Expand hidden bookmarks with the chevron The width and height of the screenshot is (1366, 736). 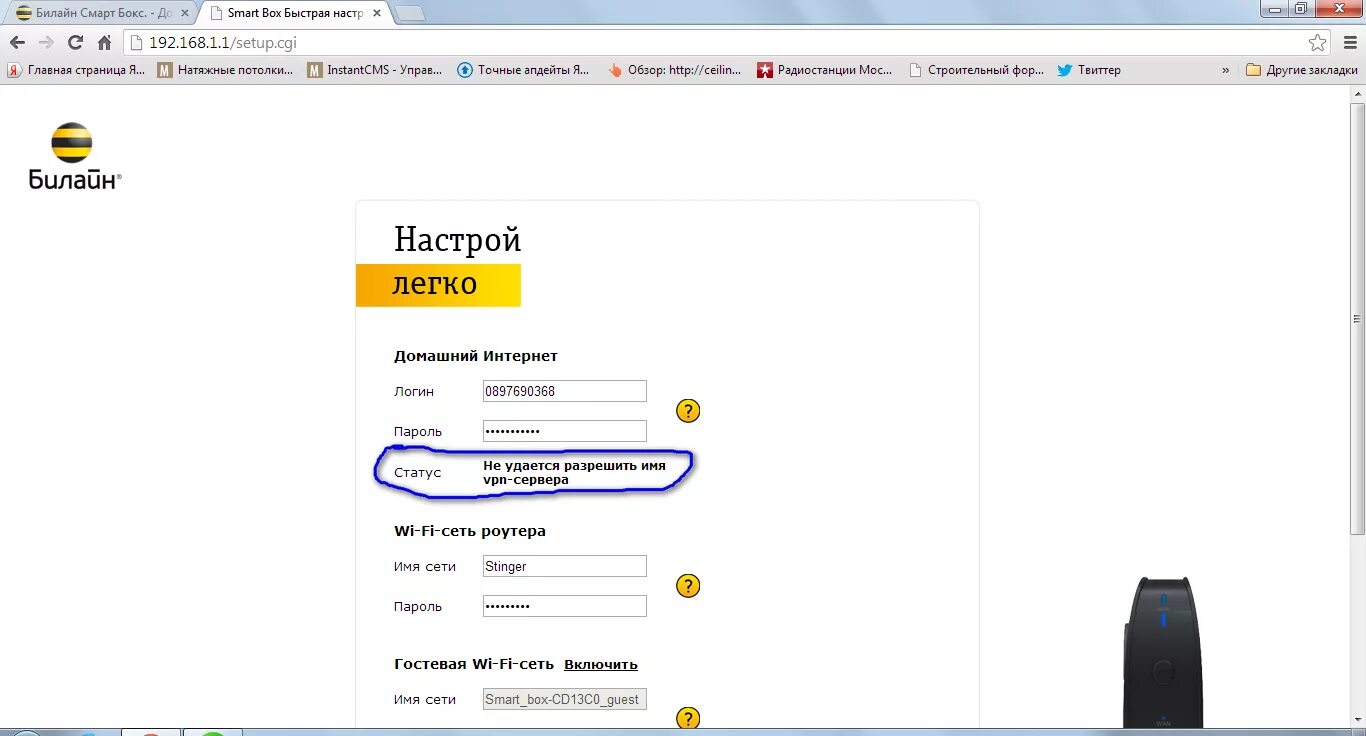click(x=1226, y=70)
